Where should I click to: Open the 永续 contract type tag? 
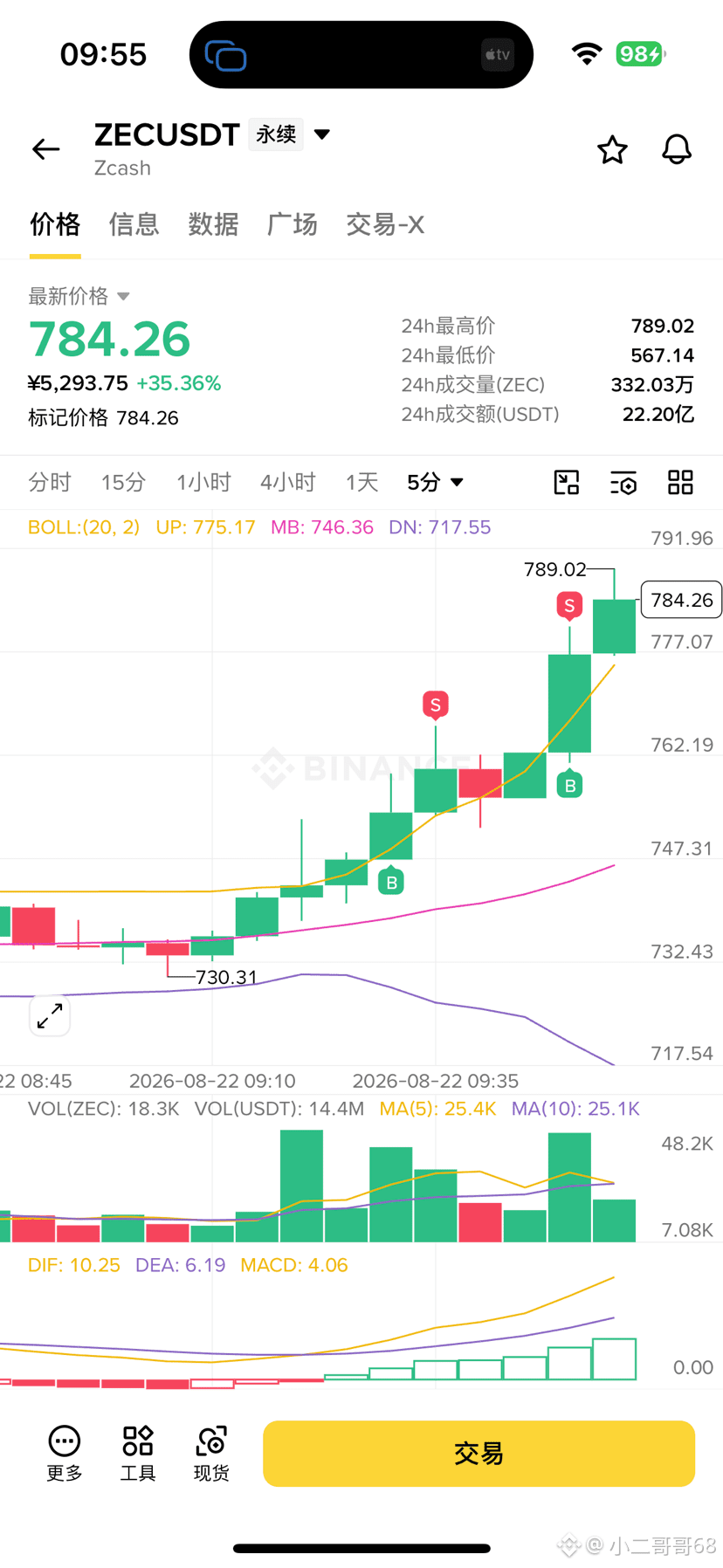pos(276,134)
